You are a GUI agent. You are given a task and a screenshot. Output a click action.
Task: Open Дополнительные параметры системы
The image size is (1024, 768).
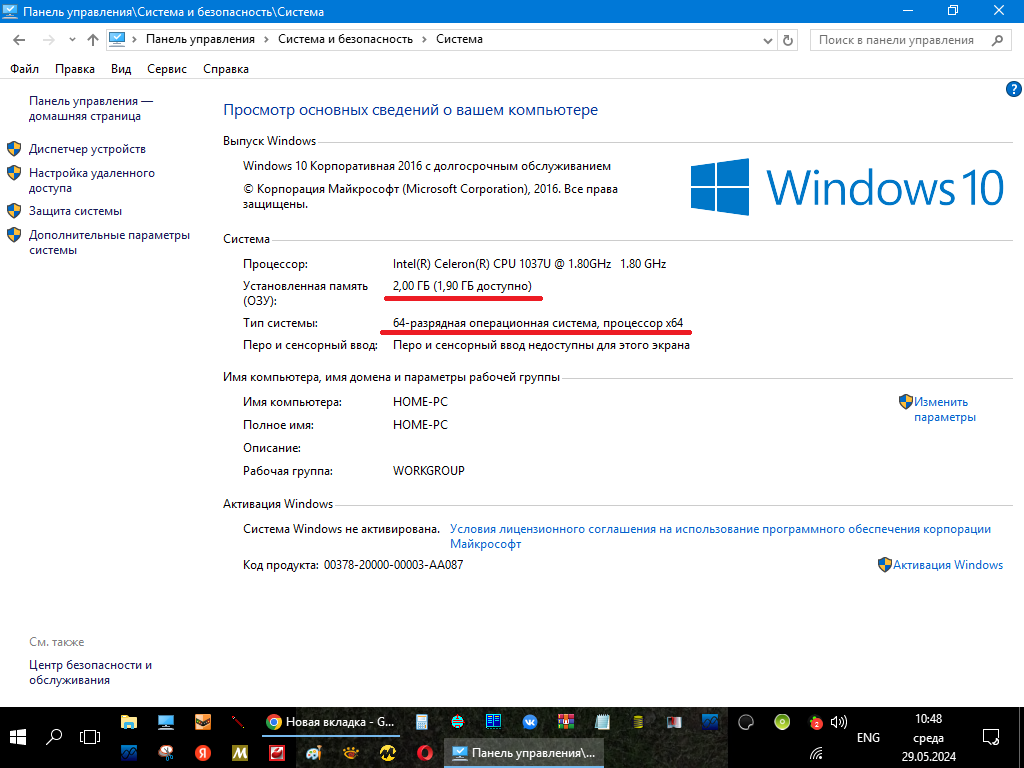(x=109, y=242)
